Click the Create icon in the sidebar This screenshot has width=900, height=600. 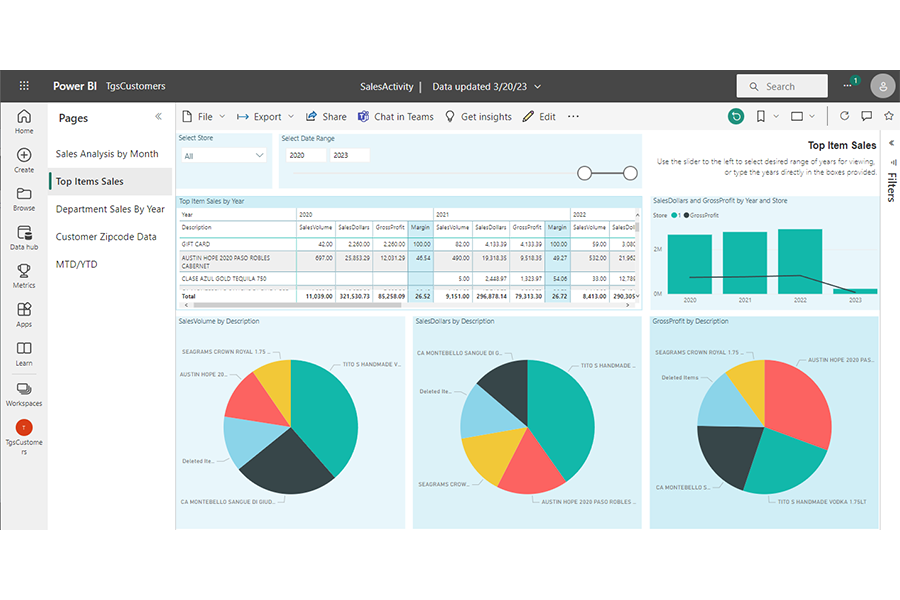click(x=24, y=160)
